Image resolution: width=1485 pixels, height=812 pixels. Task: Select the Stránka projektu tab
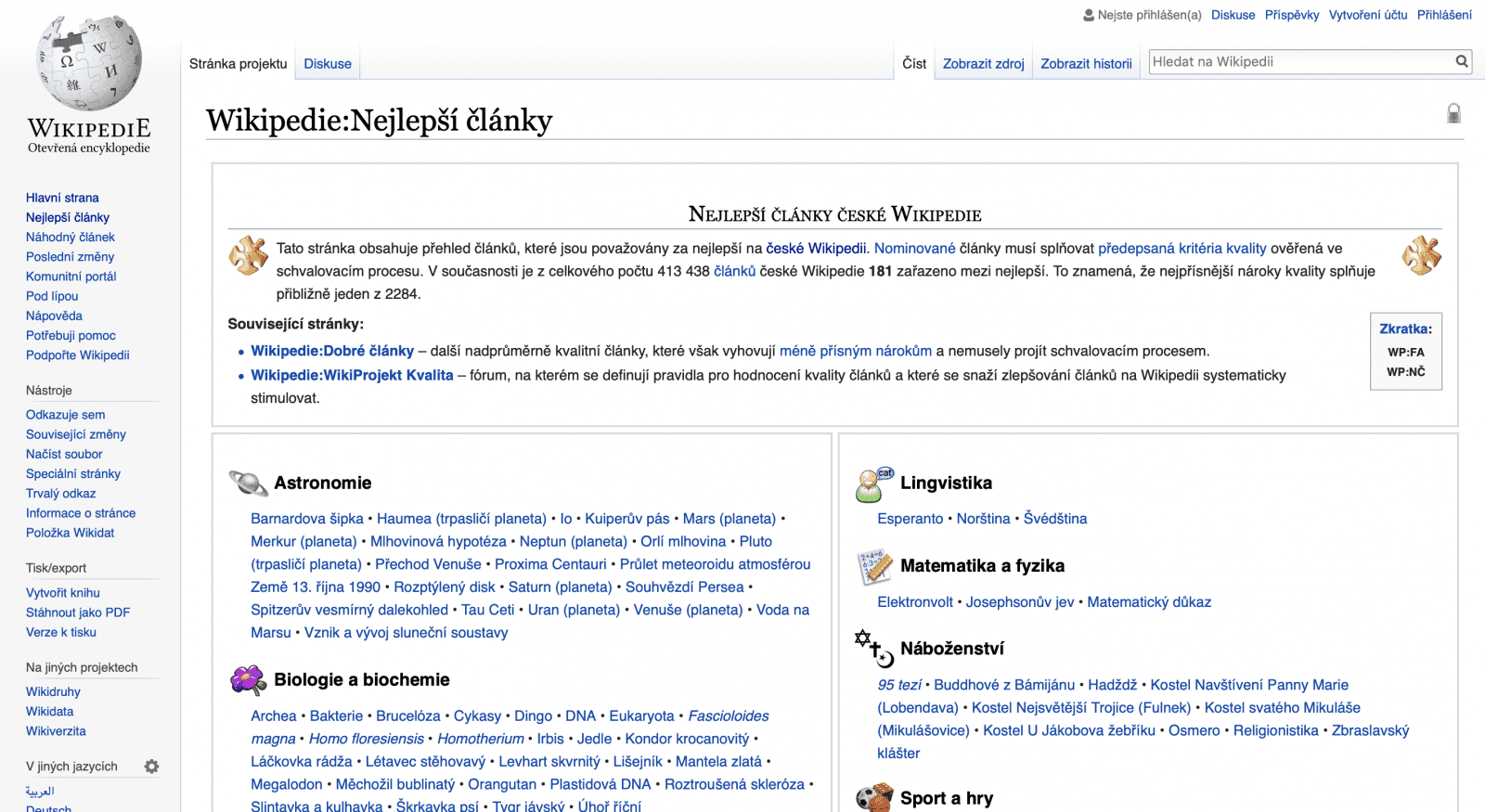tap(238, 64)
